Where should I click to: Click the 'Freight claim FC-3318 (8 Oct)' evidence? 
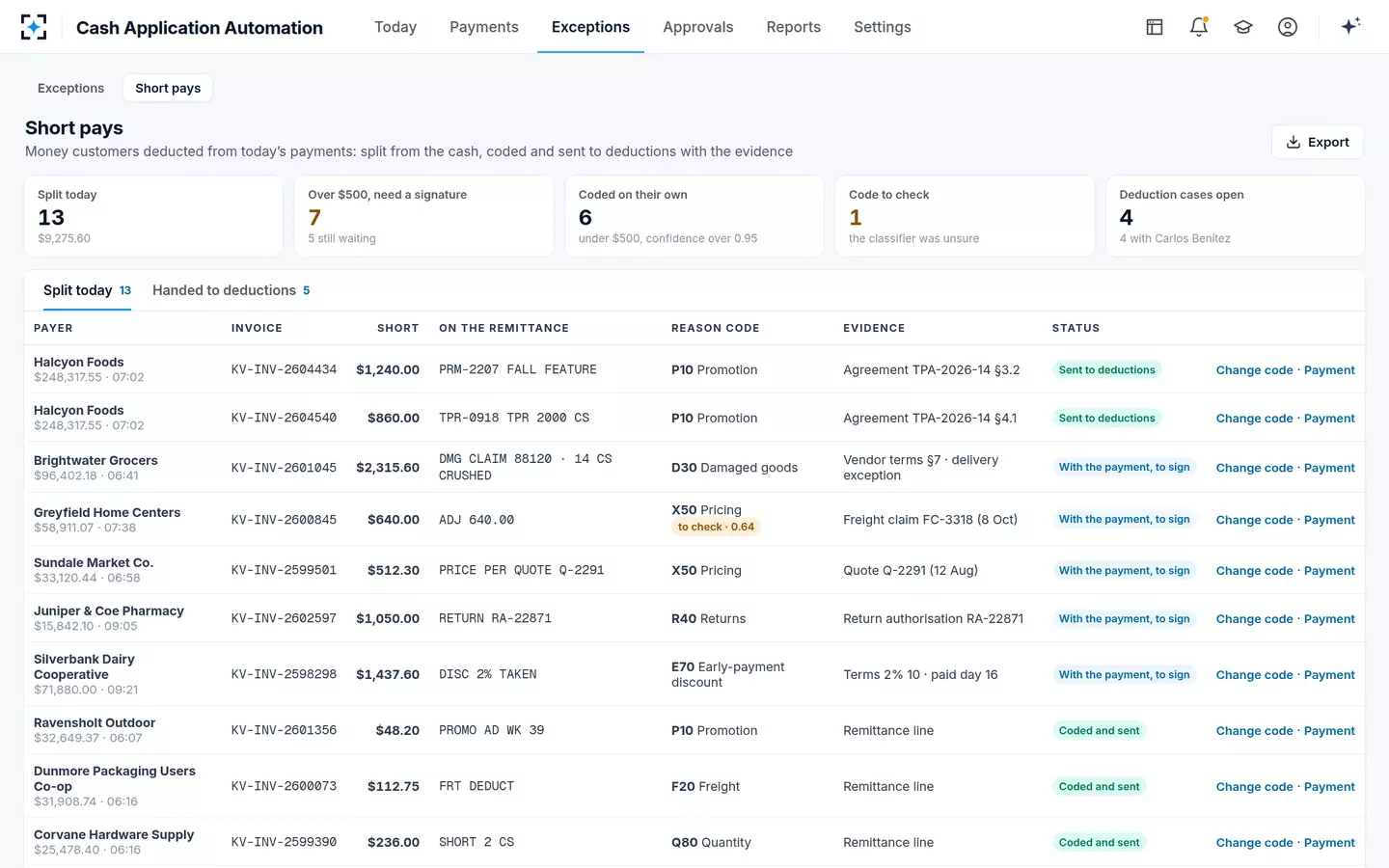click(x=930, y=520)
